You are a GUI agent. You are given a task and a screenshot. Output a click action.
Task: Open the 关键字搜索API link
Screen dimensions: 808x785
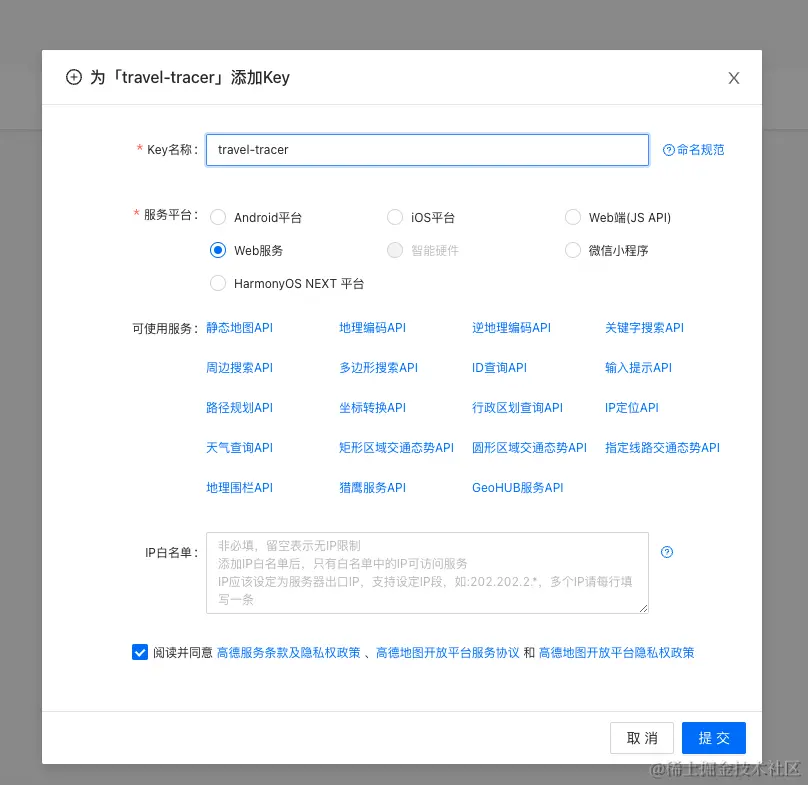click(644, 328)
